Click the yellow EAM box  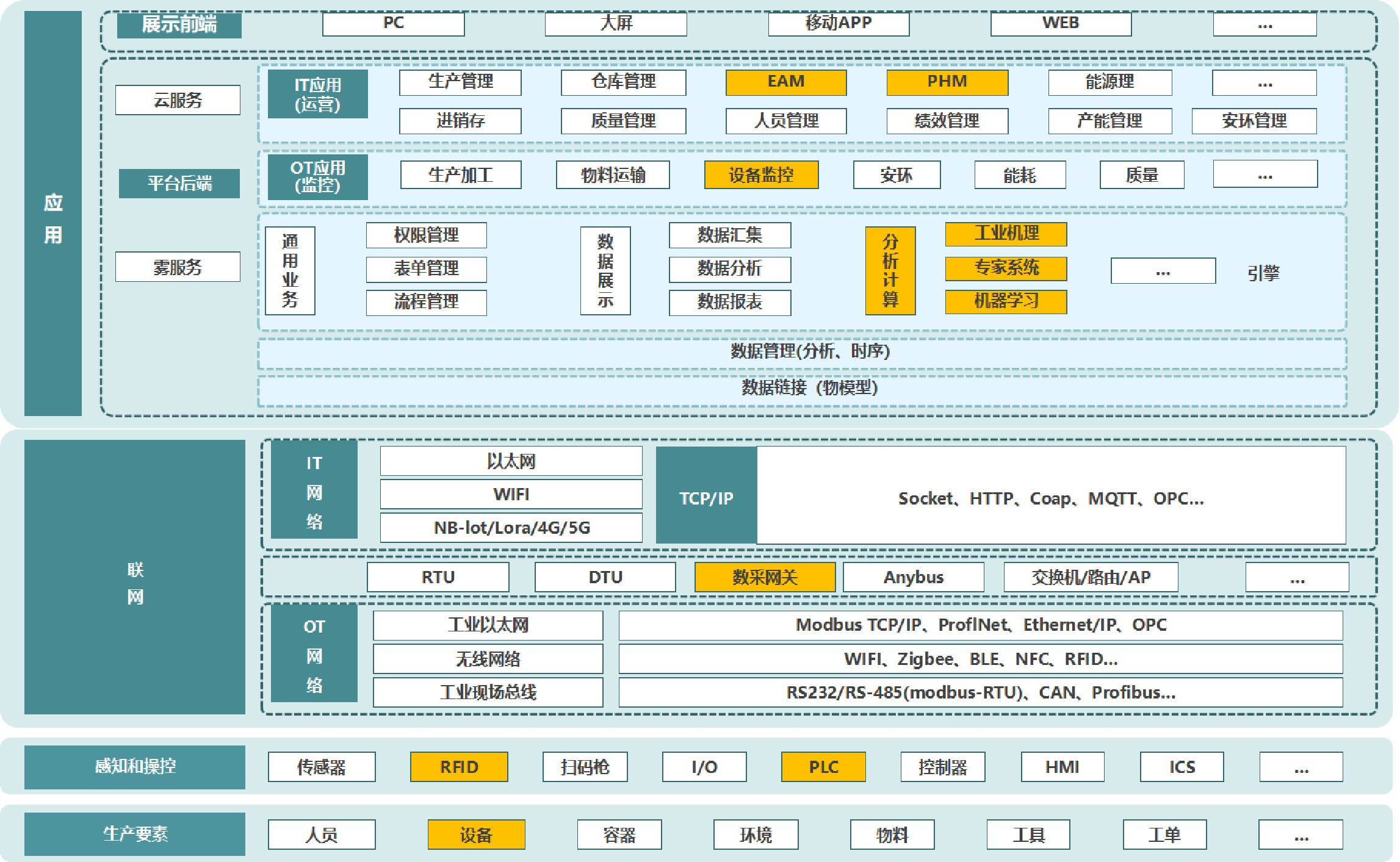[785, 82]
